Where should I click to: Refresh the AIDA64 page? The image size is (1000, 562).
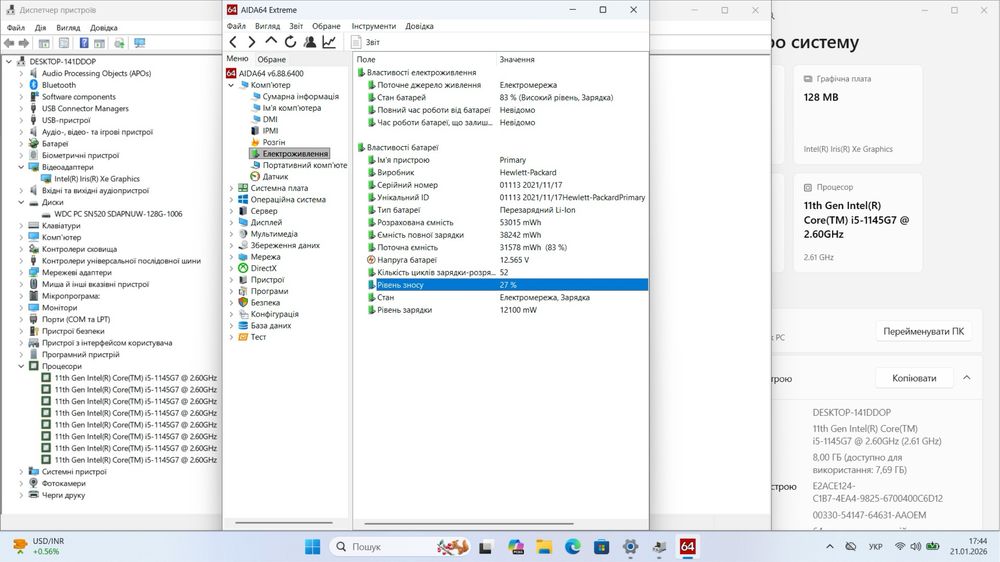(290, 42)
